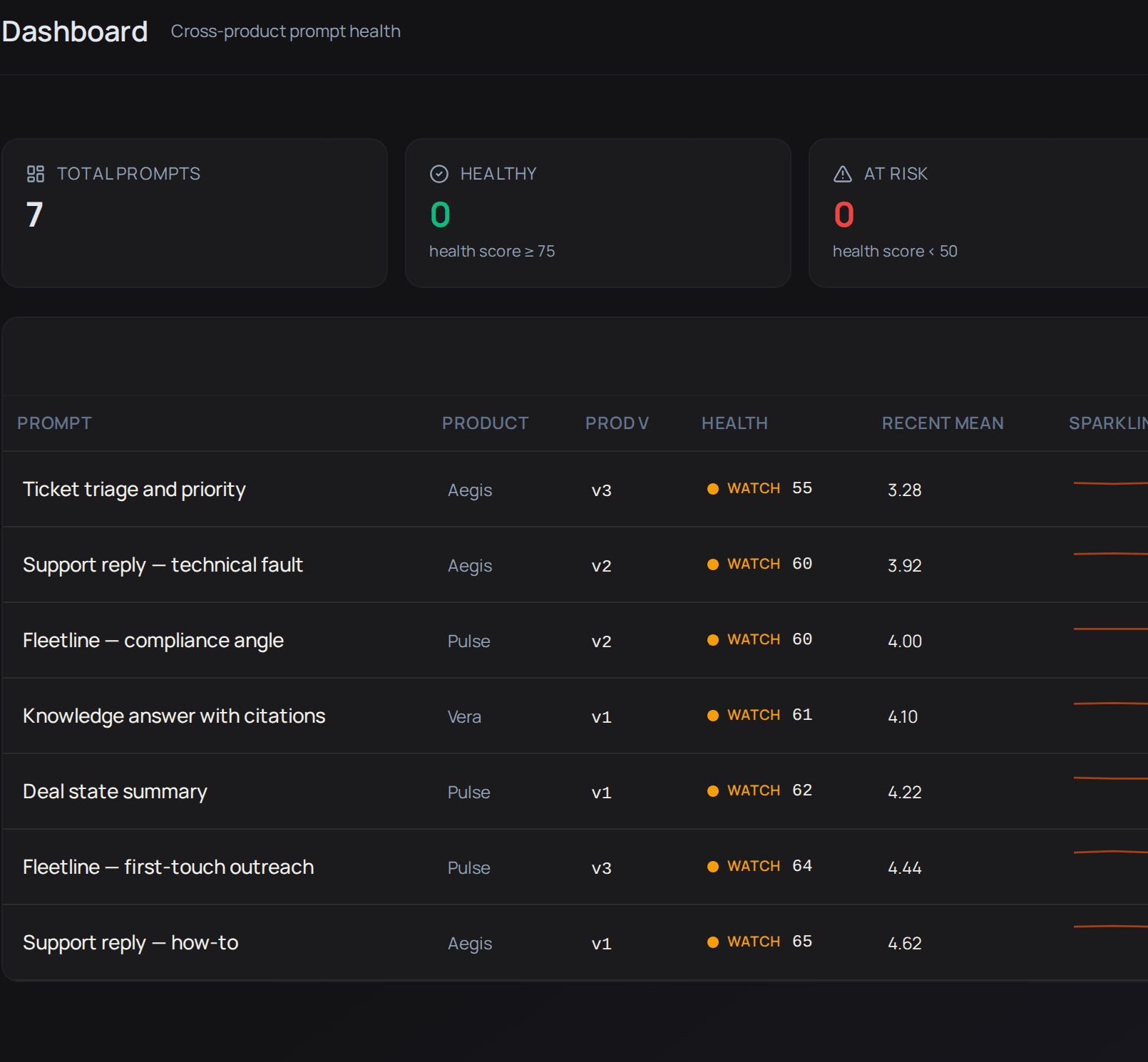Click v3 version in Ticket triage row
The width and height of the screenshot is (1148, 1062).
click(x=601, y=490)
